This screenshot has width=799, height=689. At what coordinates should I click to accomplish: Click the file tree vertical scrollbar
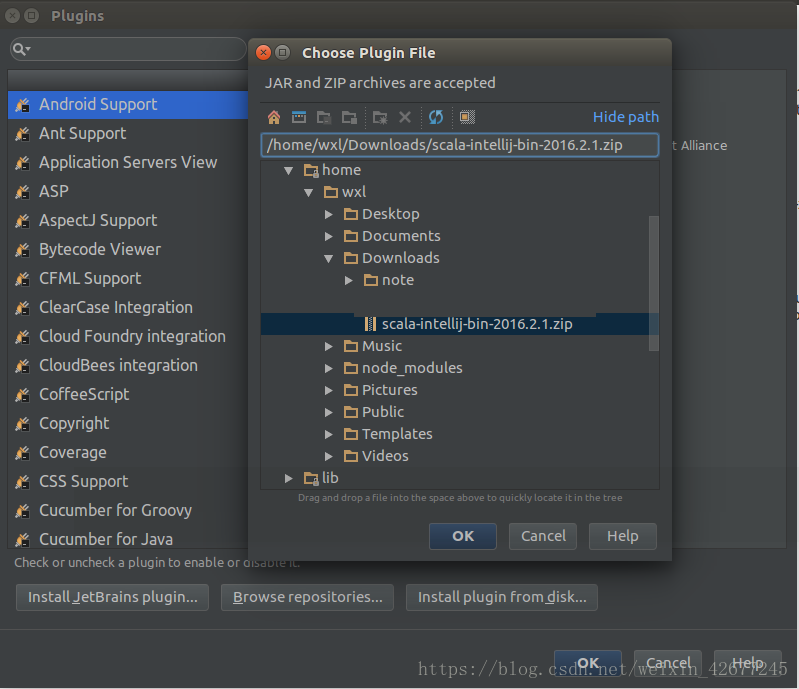654,283
